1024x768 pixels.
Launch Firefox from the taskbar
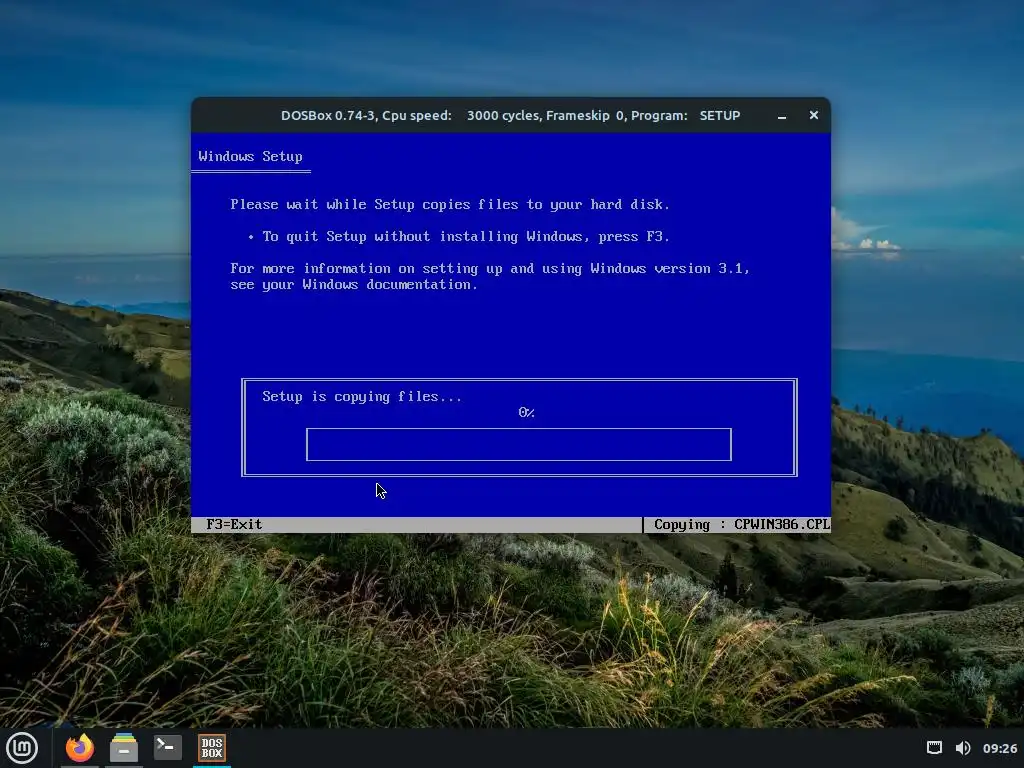(80, 748)
